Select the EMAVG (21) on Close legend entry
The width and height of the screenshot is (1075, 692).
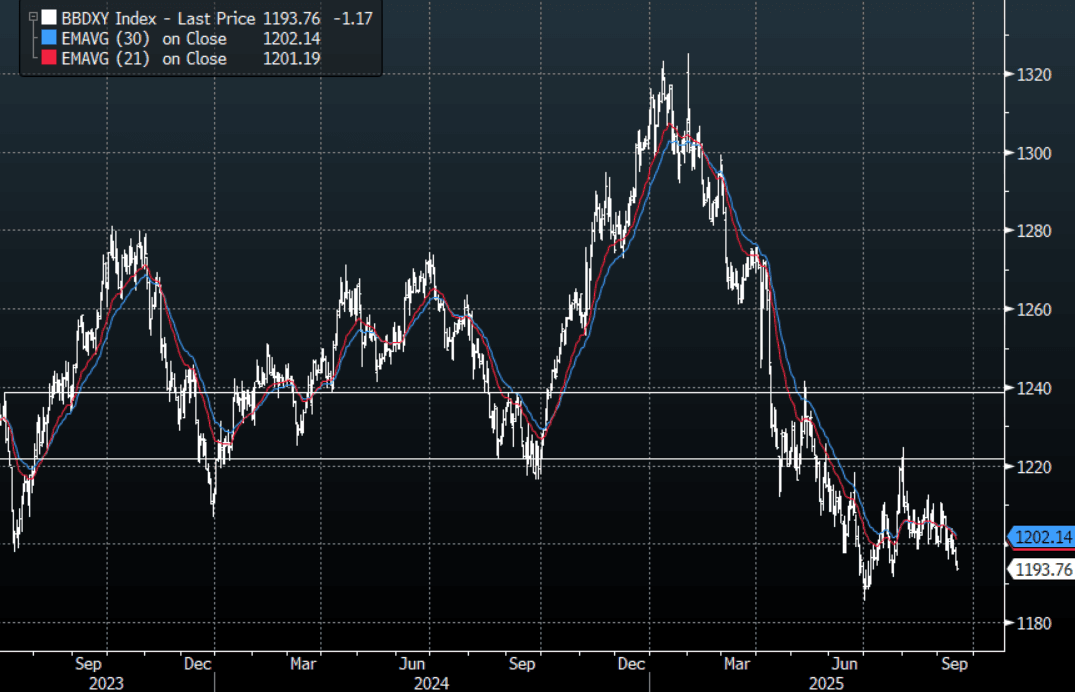click(x=143, y=59)
